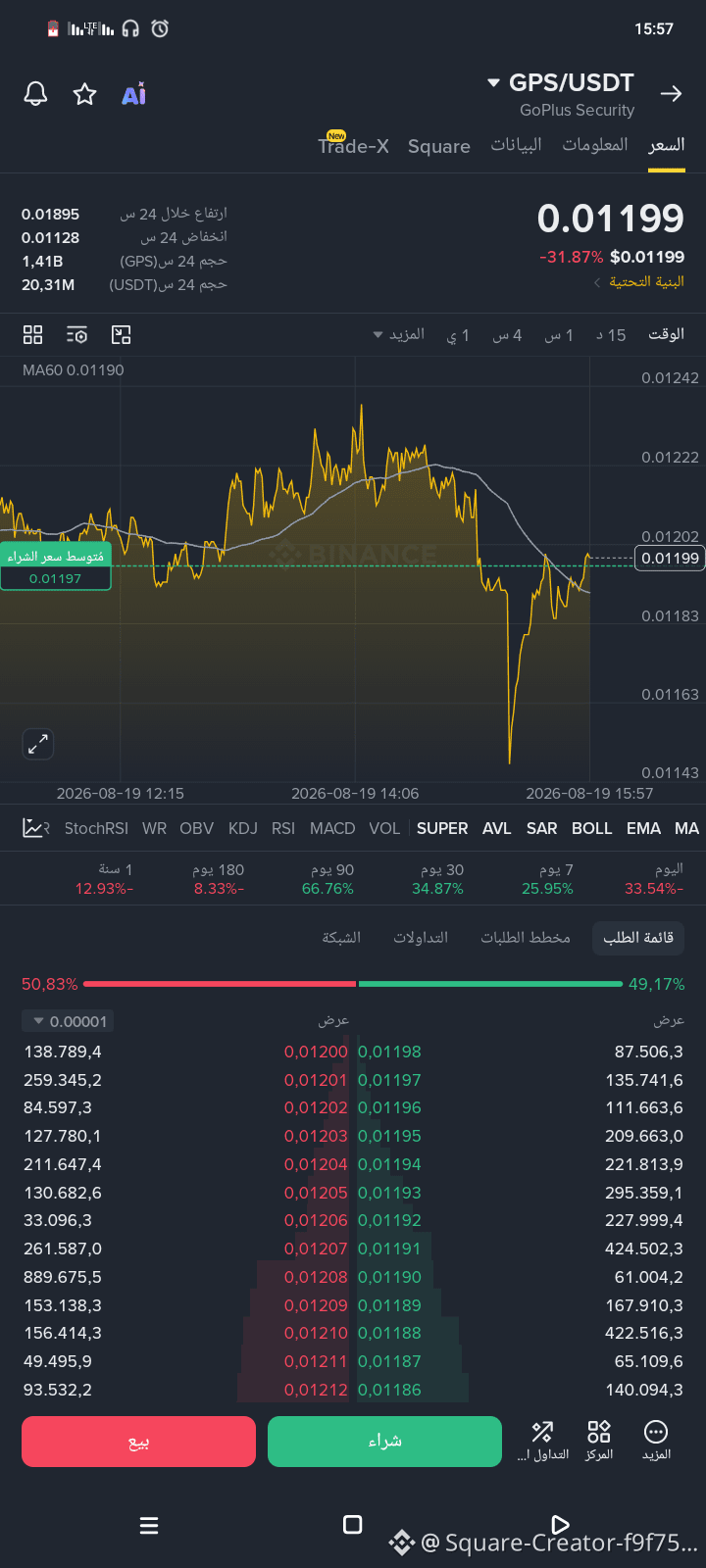
Task: Select 4 س timeframe
Action: [x=507, y=335]
